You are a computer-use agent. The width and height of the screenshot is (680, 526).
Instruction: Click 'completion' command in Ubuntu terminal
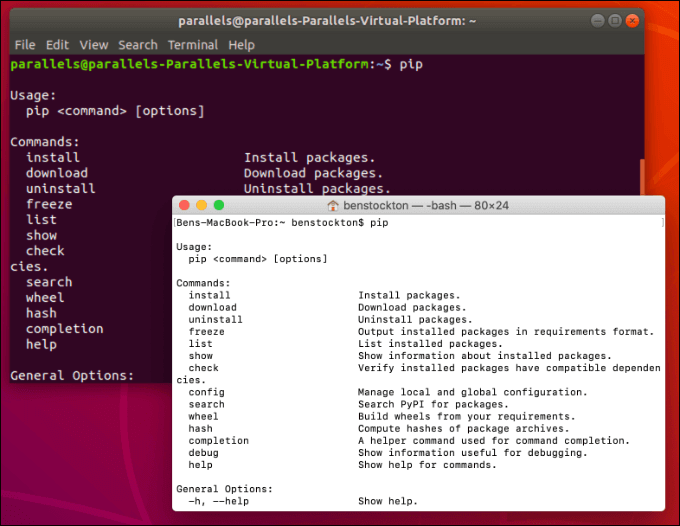[65, 329]
